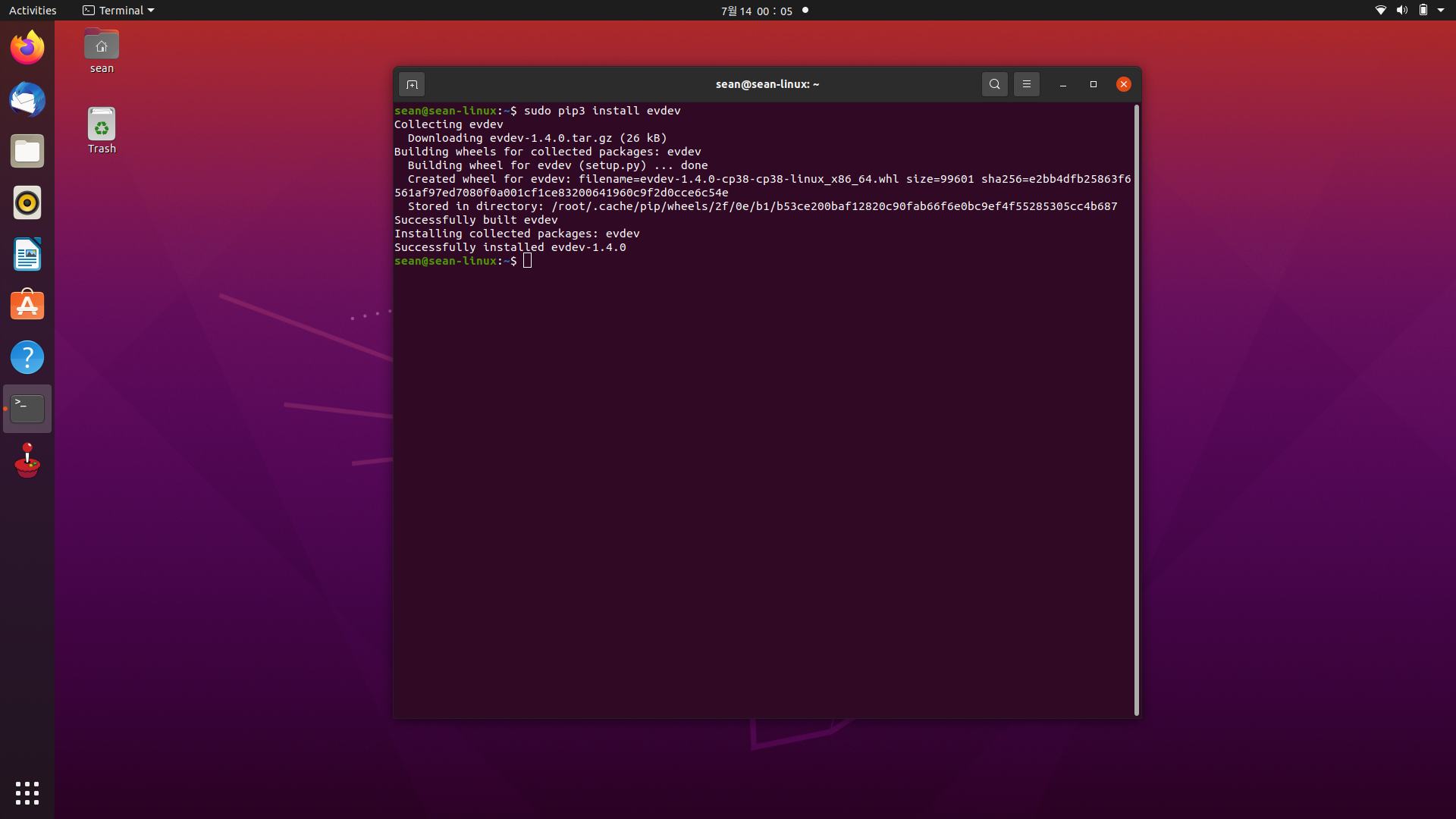Launch Firefox from the dock

[27, 48]
